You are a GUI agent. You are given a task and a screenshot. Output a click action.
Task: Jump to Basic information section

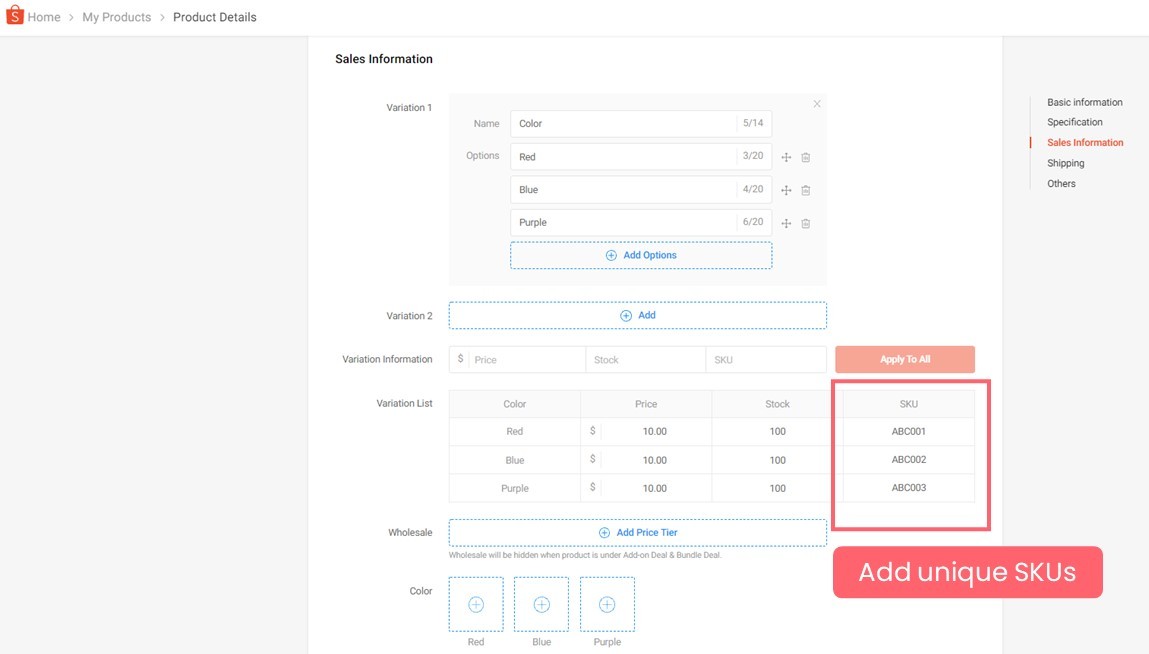1085,102
